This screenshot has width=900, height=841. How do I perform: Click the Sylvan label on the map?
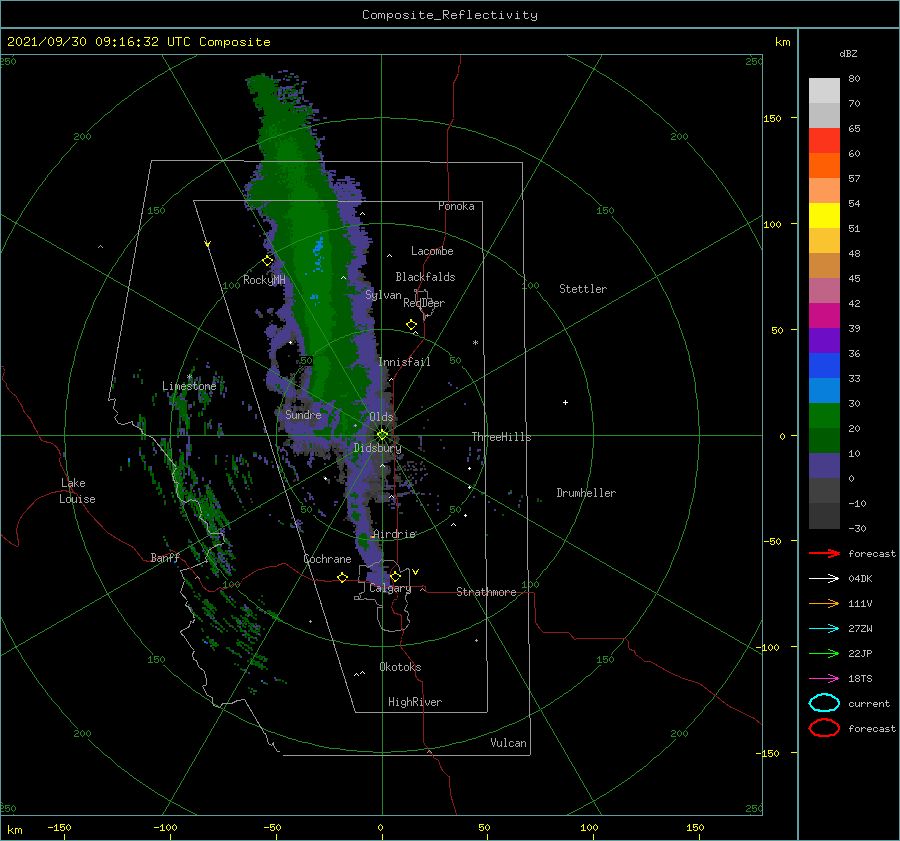click(x=383, y=295)
